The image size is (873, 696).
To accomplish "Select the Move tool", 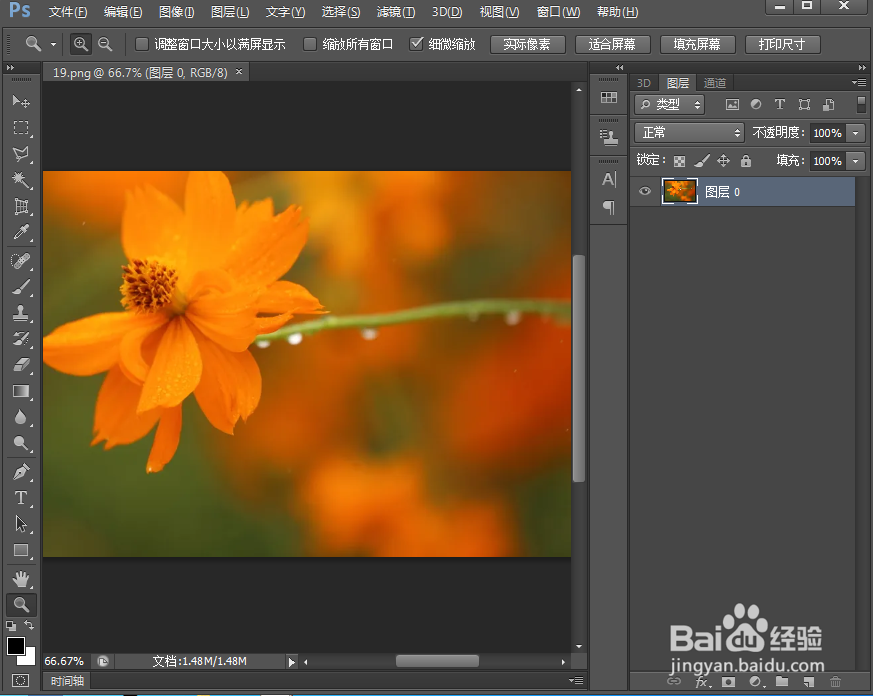I will (x=21, y=101).
